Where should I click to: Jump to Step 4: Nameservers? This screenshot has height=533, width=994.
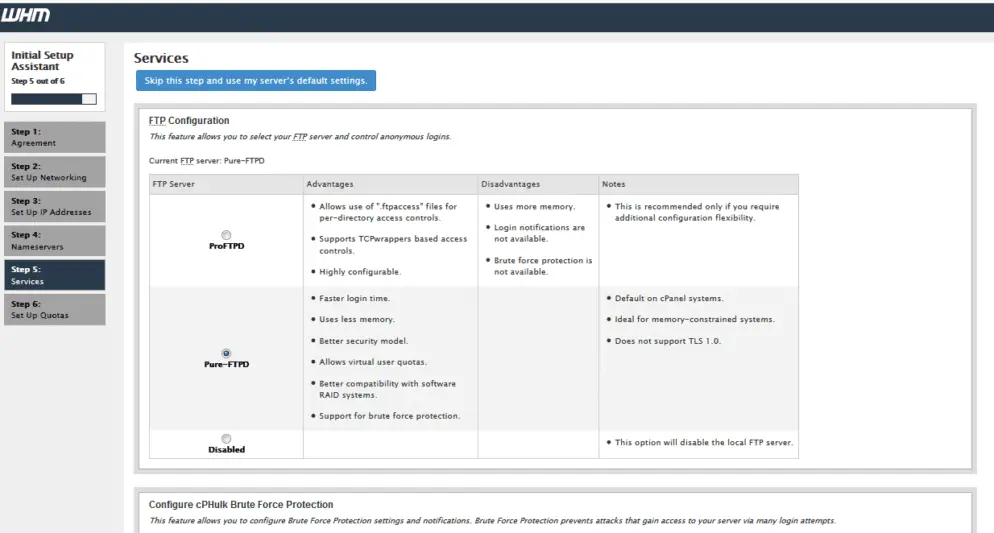click(55, 241)
